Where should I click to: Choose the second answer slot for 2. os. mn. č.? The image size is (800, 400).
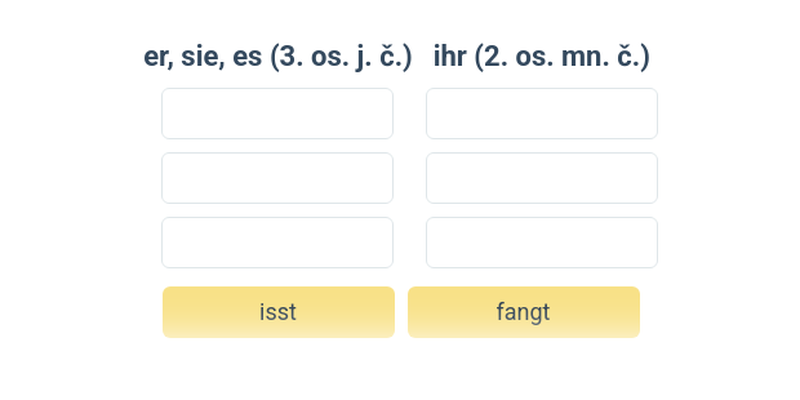[541, 178]
